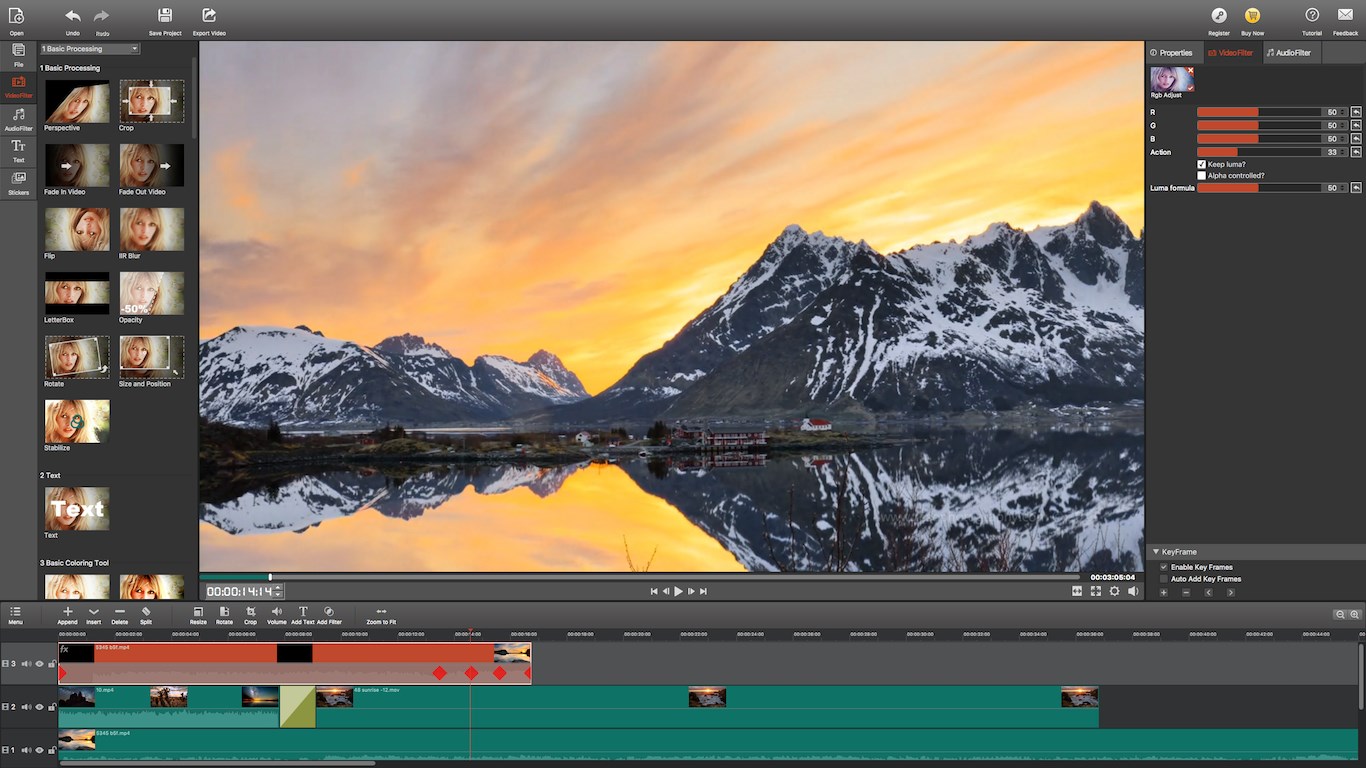Image resolution: width=1366 pixels, height=768 pixels.
Task: Hide track 2 with its eye toggle
Action: (38, 707)
